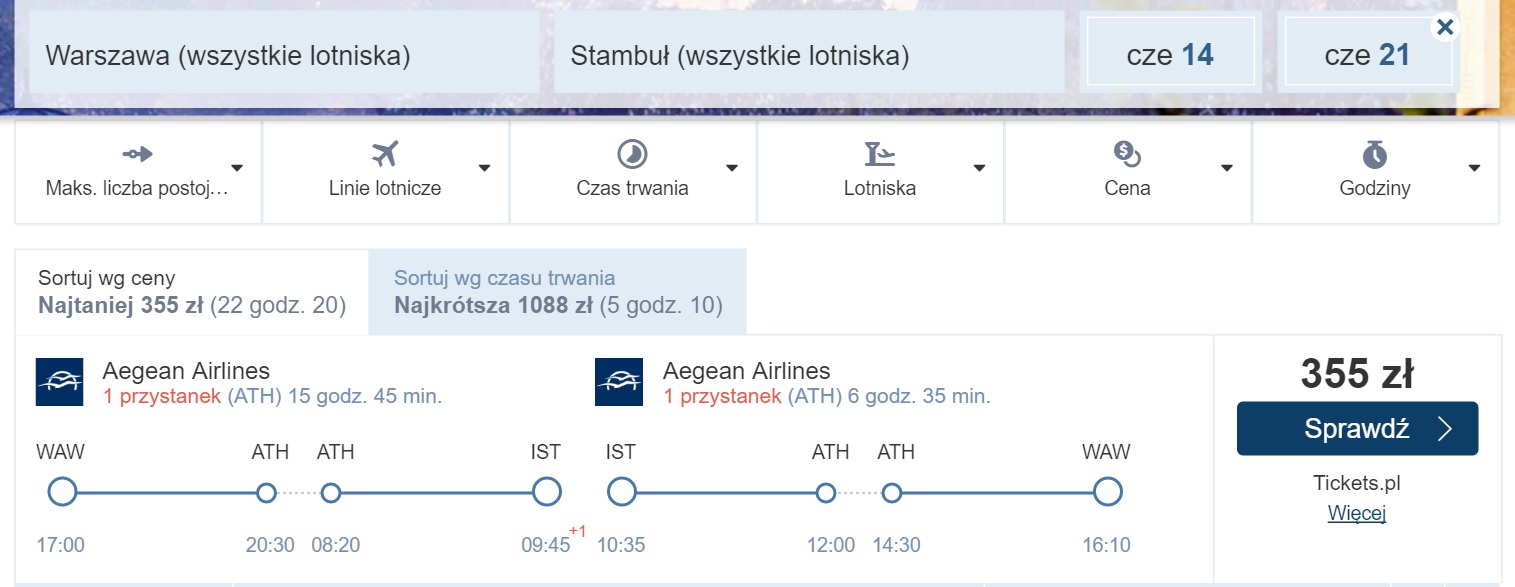The height and width of the screenshot is (587, 1515).
Task: Change the departure date cze 14
Action: (1170, 55)
